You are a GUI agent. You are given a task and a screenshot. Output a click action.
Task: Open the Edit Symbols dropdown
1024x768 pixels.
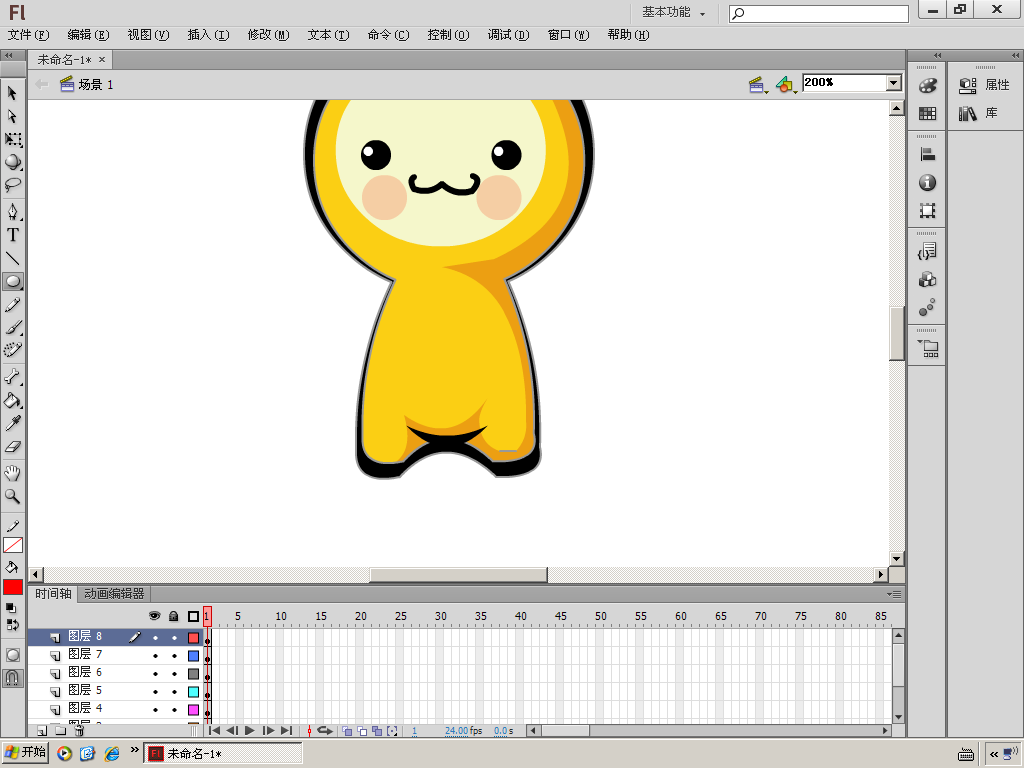[786, 85]
